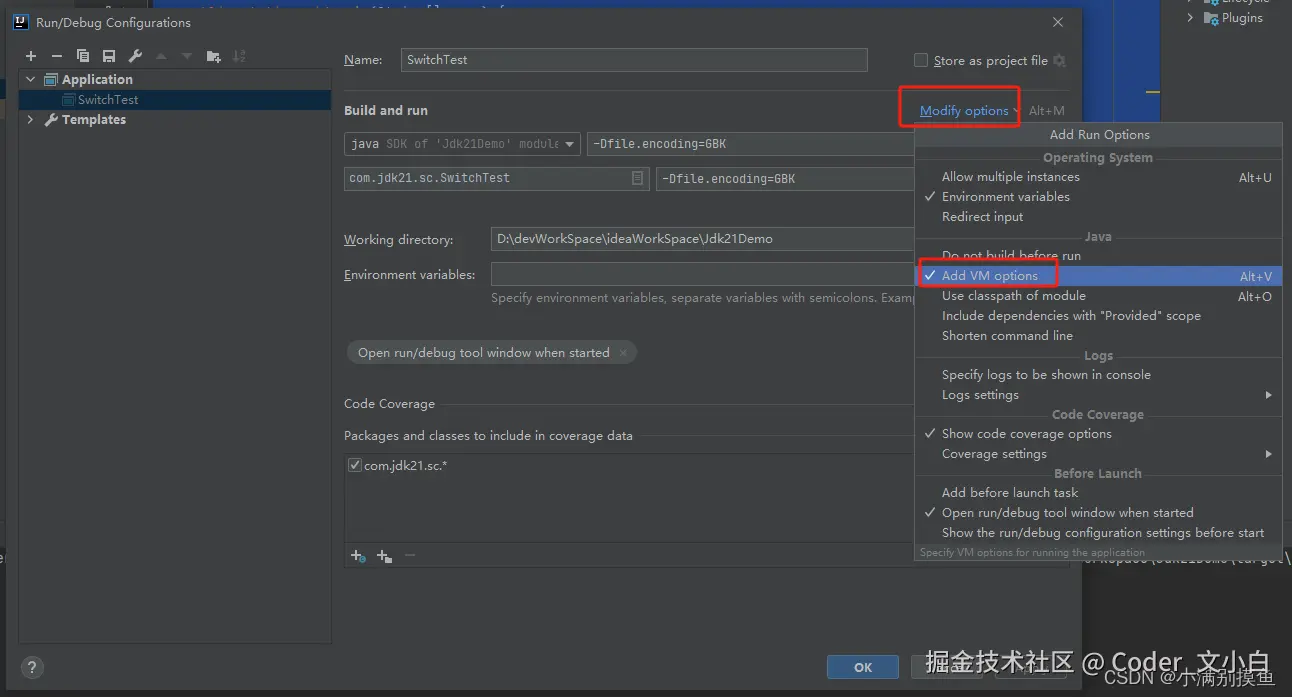
Task: Open edit templates via the wrench icon
Action: coord(135,56)
